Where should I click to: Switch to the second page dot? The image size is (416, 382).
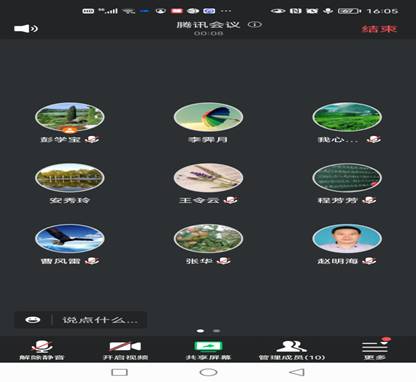coord(216,331)
